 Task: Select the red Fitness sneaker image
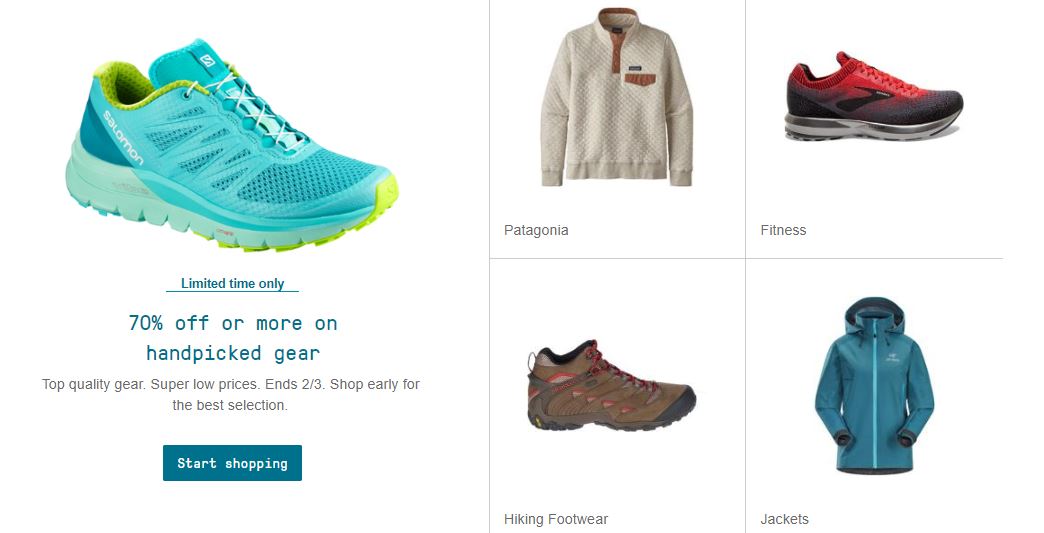point(874,97)
